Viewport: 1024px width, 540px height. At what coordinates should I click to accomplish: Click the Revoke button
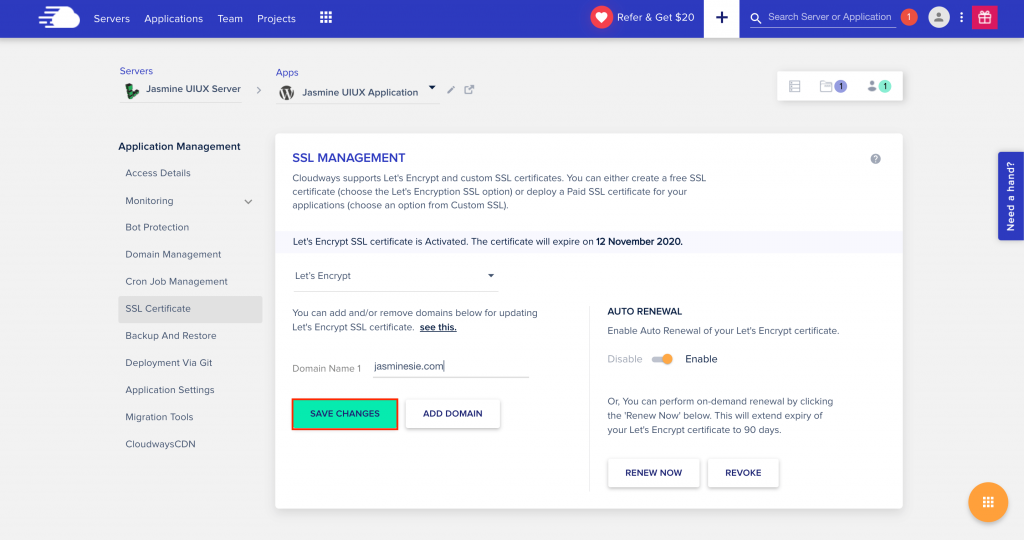coord(743,473)
